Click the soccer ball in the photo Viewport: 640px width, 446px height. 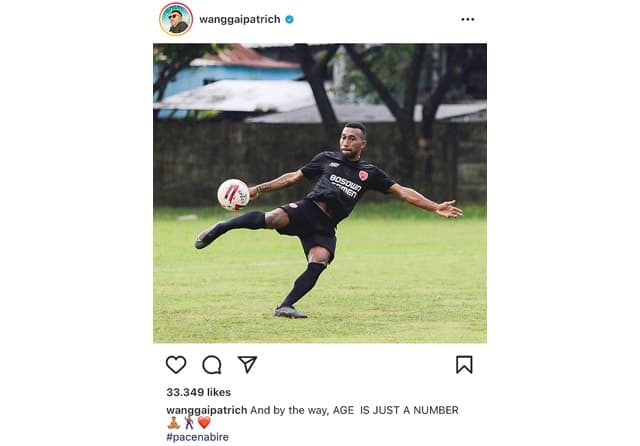[233, 195]
